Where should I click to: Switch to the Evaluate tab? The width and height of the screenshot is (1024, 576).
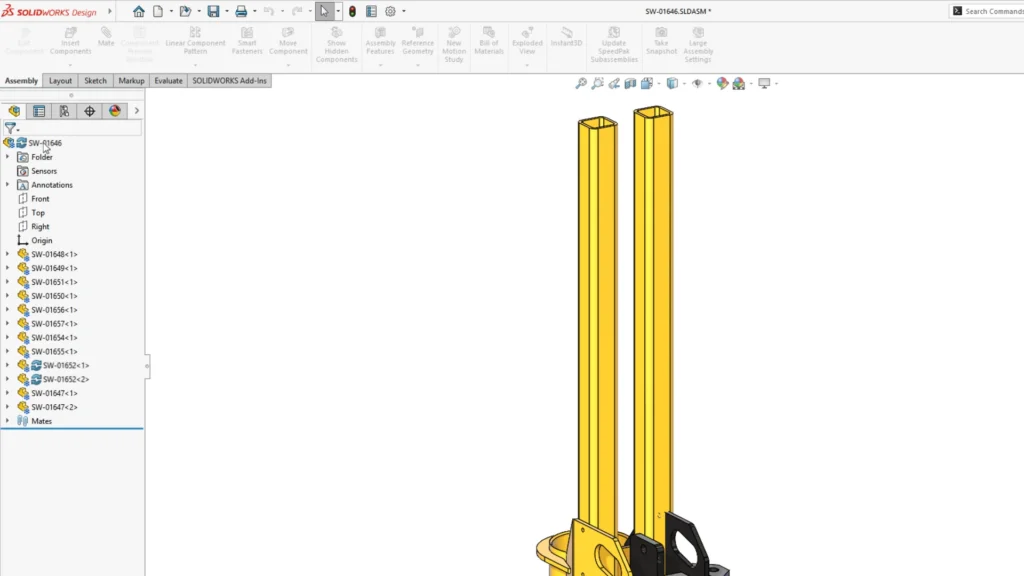[x=168, y=81]
